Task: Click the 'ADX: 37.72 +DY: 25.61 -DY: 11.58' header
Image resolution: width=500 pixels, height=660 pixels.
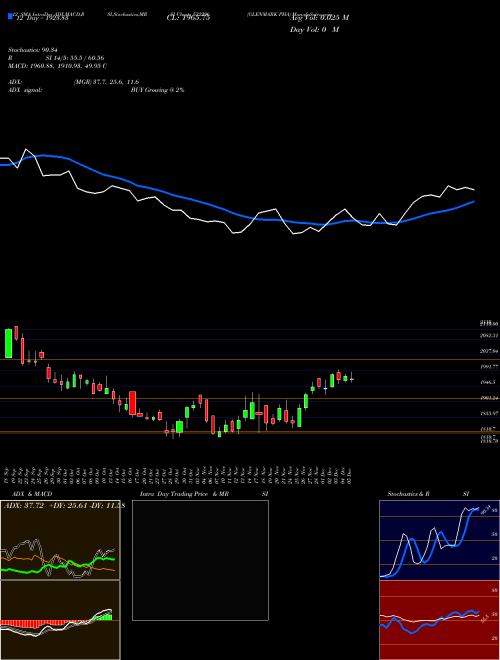Action: [x=64, y=506]
